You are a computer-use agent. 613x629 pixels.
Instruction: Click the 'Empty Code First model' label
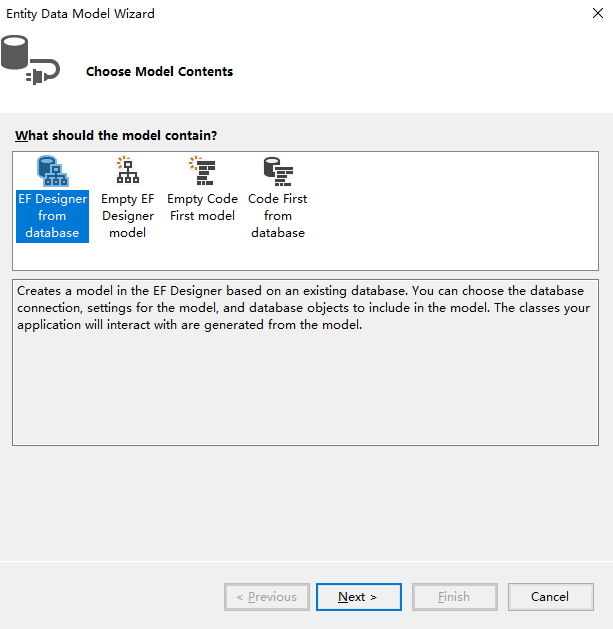pyautogui.click(x=202, y=207)
